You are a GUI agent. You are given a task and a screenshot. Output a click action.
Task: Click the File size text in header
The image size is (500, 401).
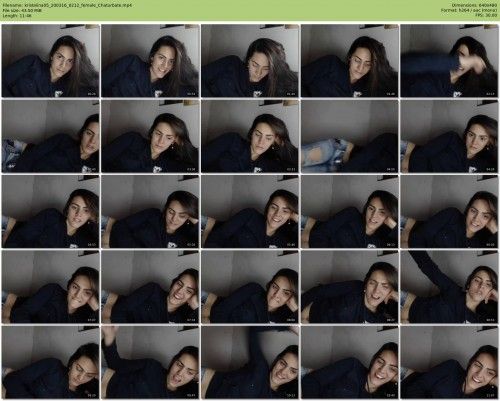point(22,10)
